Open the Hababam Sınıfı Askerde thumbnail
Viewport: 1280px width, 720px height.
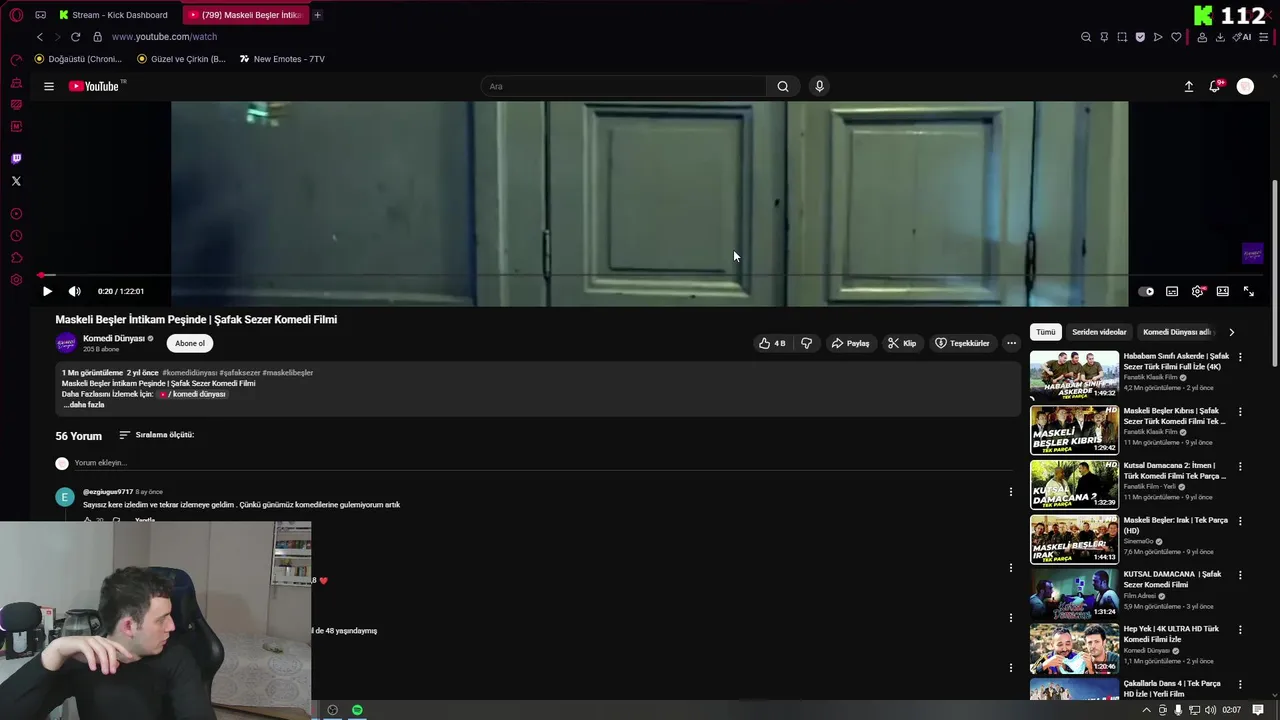pyautogui.click(x=1075, y=375)
